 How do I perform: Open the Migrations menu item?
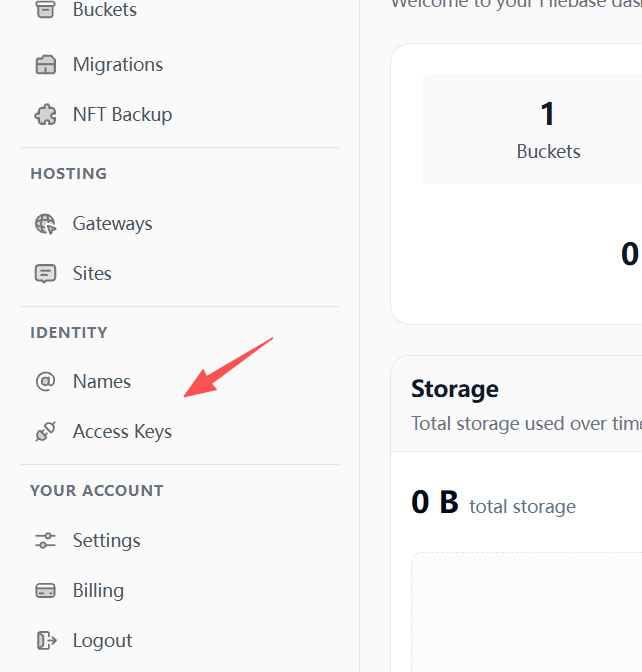click(118, 65)
